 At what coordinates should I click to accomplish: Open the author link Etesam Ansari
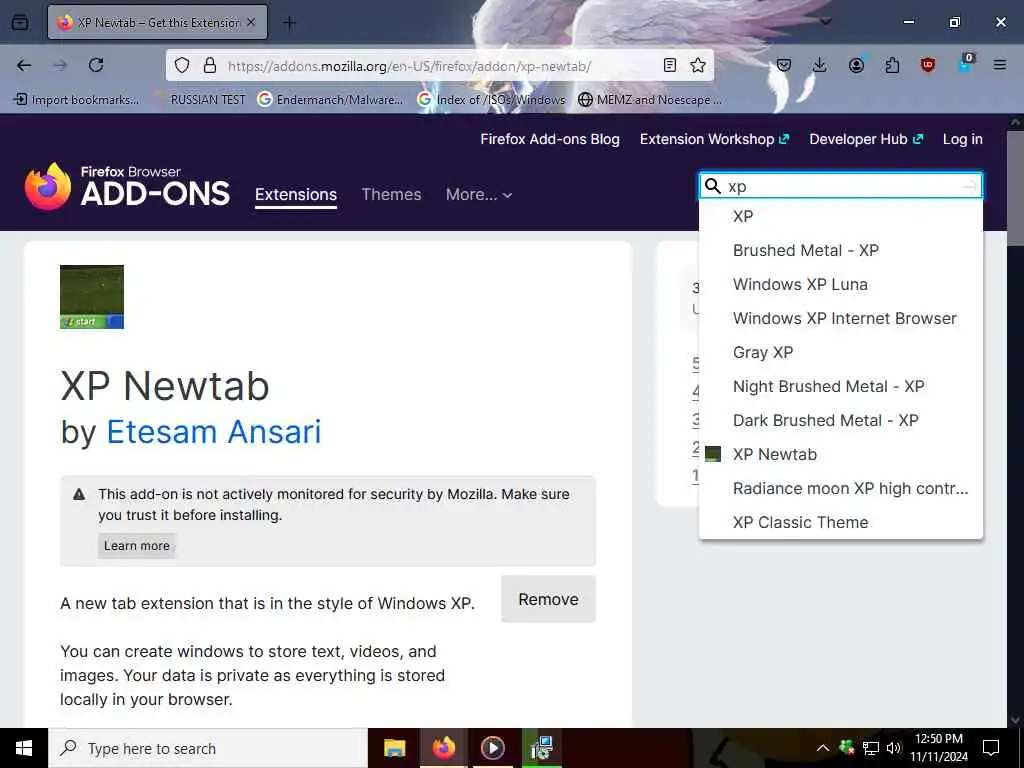(x=214, y=432)
